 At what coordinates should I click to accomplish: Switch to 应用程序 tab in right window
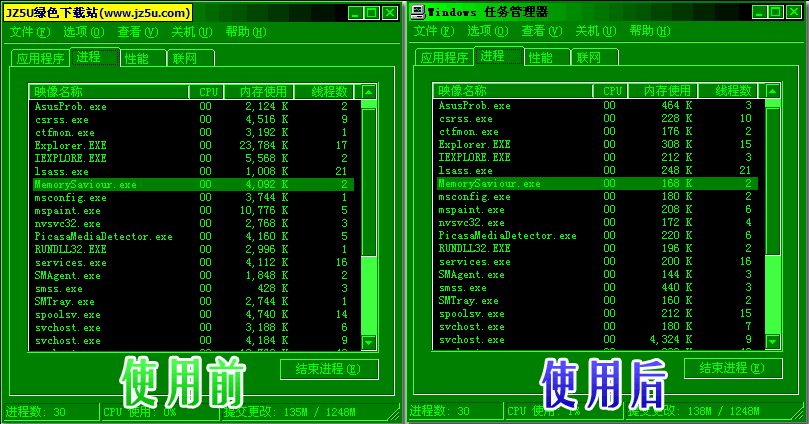tap(444, 57)
